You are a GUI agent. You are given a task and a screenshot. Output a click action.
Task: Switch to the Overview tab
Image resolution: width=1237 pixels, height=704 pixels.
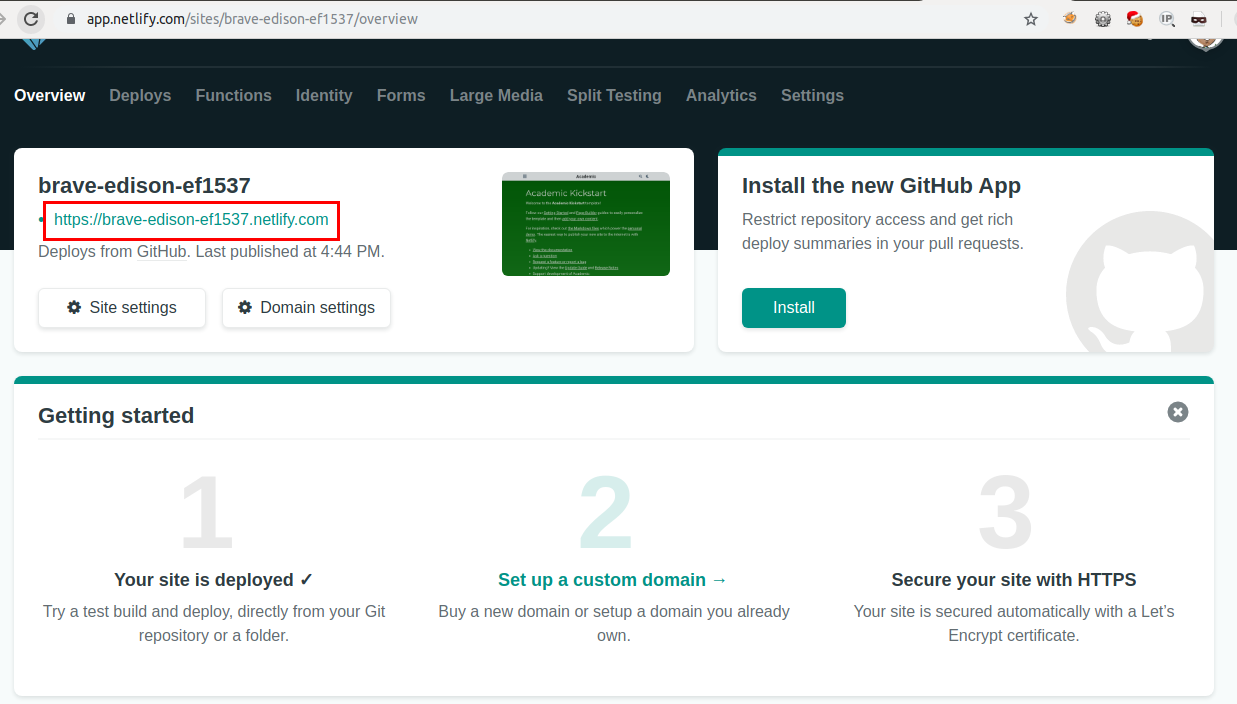pos(50,96)
